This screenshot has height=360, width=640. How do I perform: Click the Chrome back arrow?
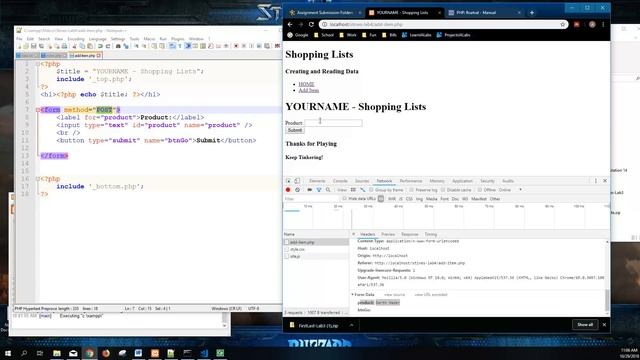pyautogui.click(x=290, y=24)
